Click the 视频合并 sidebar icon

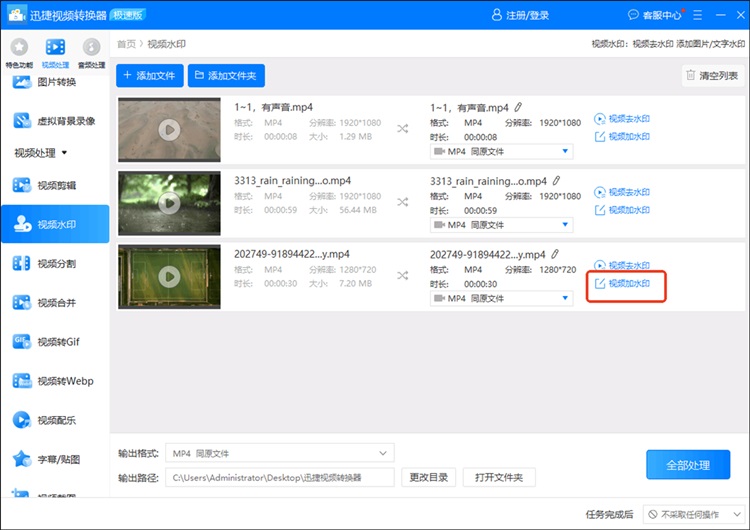[x=22, y=302]
